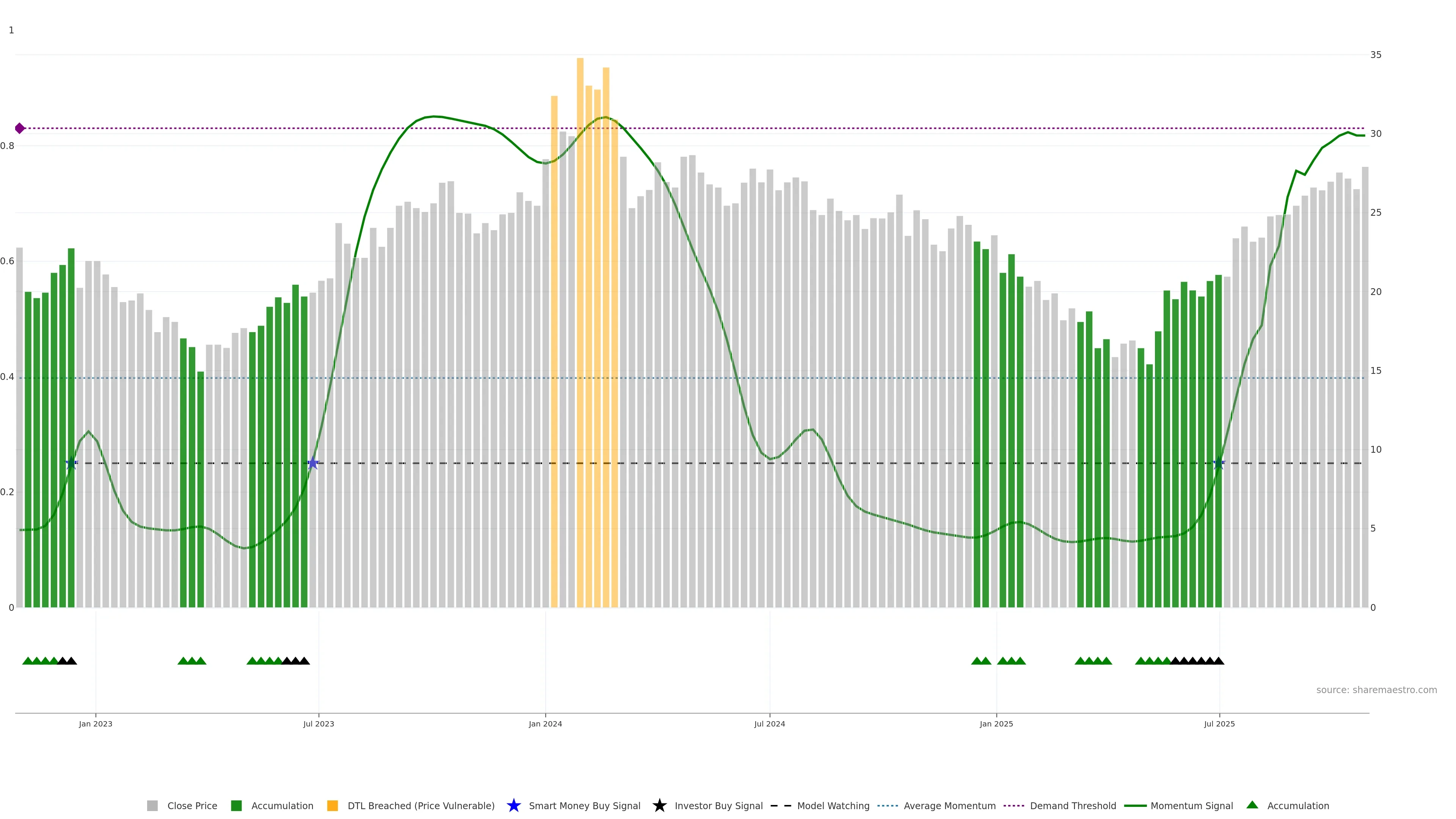Click the blue star marker near Jul 2025
Viewport: 1456px width, 819px height.
pos(1219,463)
